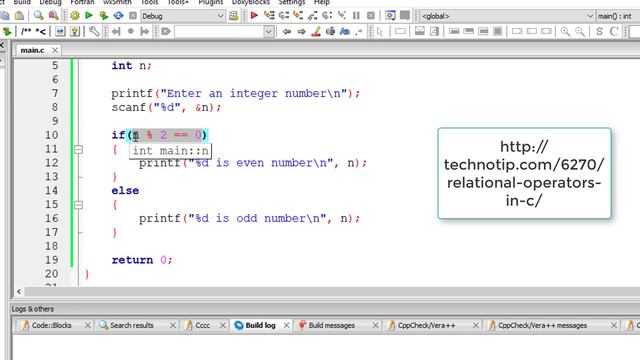This screenshot has width=640, height=360.
Task: Click the Replace icon in toolbar
Action: (x=53, y=16)
